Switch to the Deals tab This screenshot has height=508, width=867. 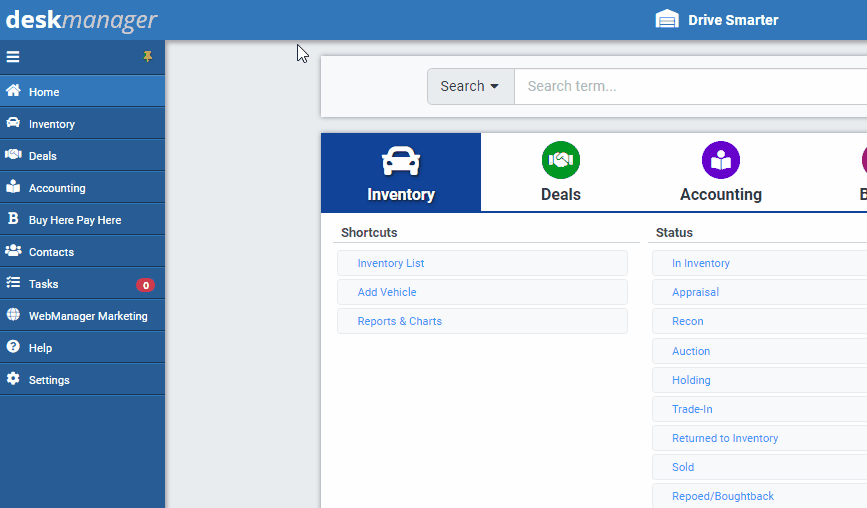561,172
